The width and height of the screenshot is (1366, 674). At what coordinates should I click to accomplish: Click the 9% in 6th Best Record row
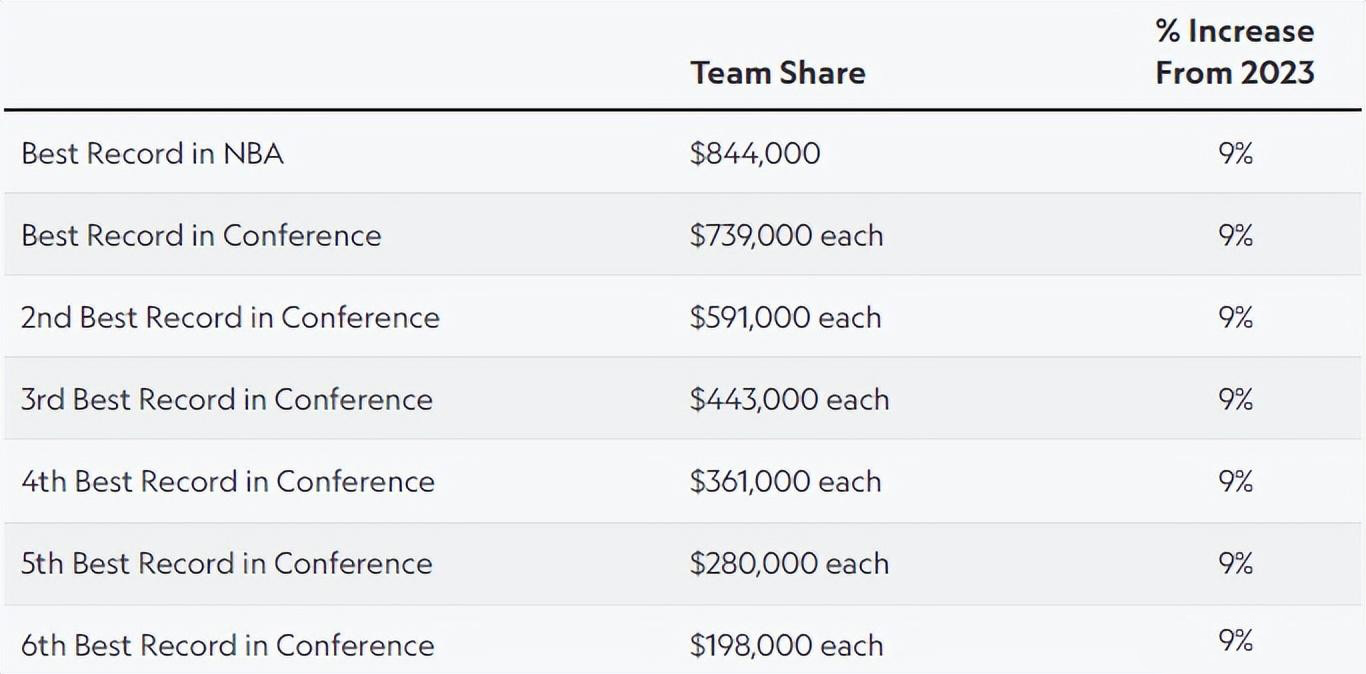1235,640
